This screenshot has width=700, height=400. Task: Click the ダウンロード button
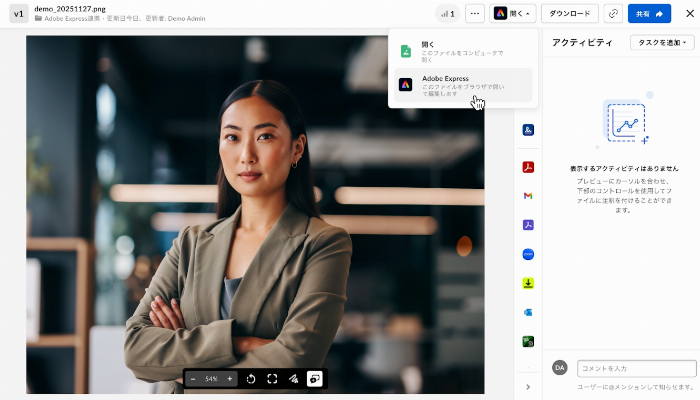tap(569, 14)
